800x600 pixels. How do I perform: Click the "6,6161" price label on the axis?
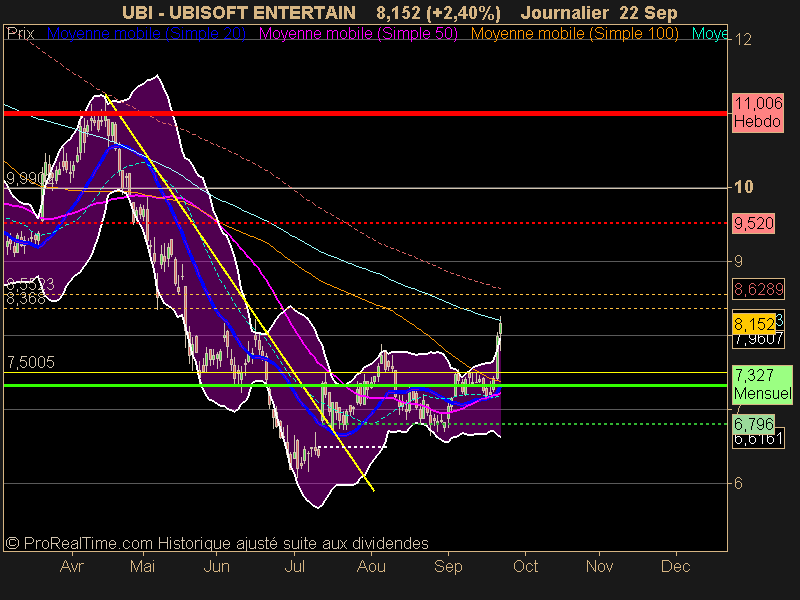click(758, 439)
